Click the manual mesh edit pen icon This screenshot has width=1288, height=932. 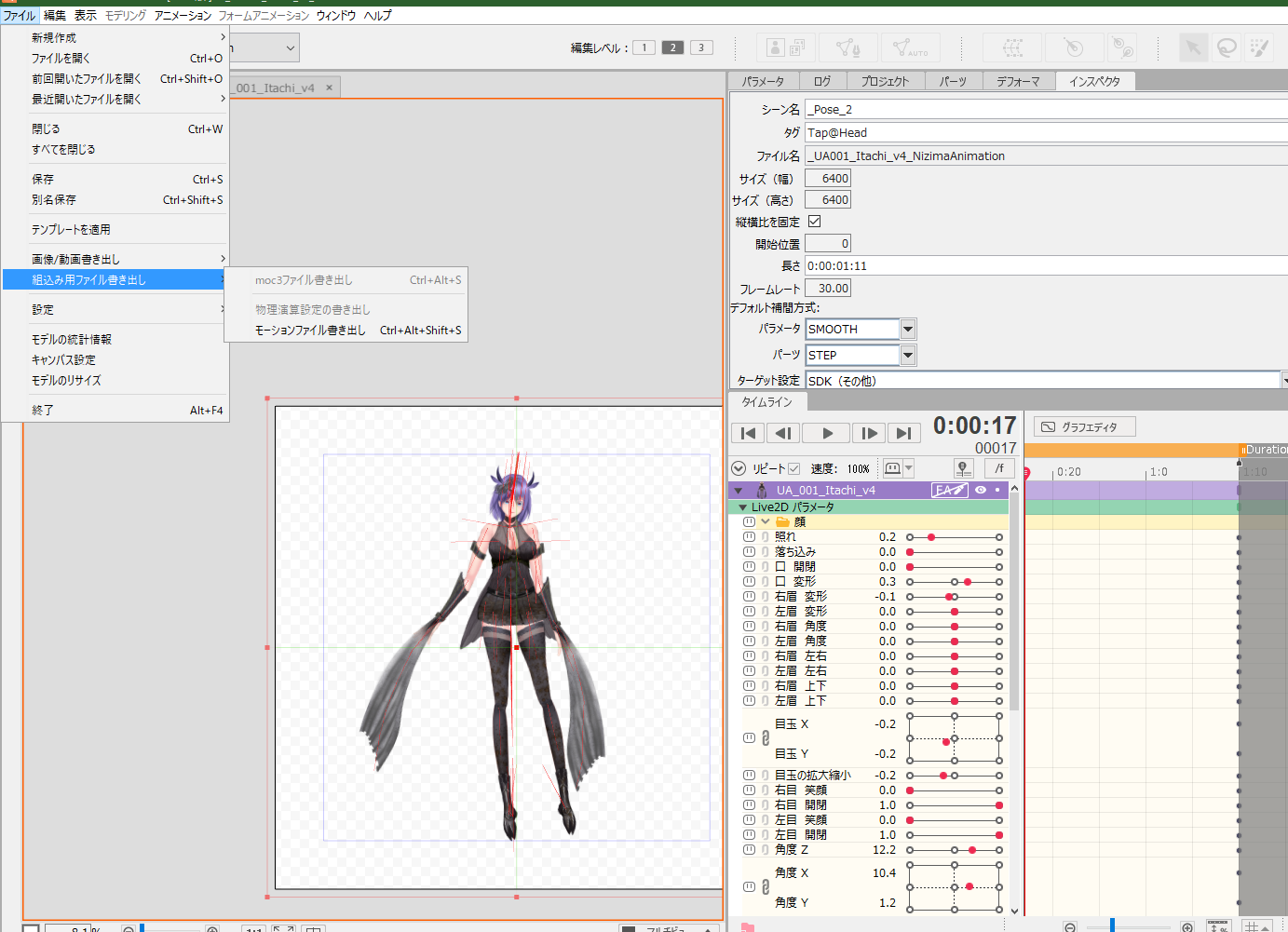(x=847, y=47)
